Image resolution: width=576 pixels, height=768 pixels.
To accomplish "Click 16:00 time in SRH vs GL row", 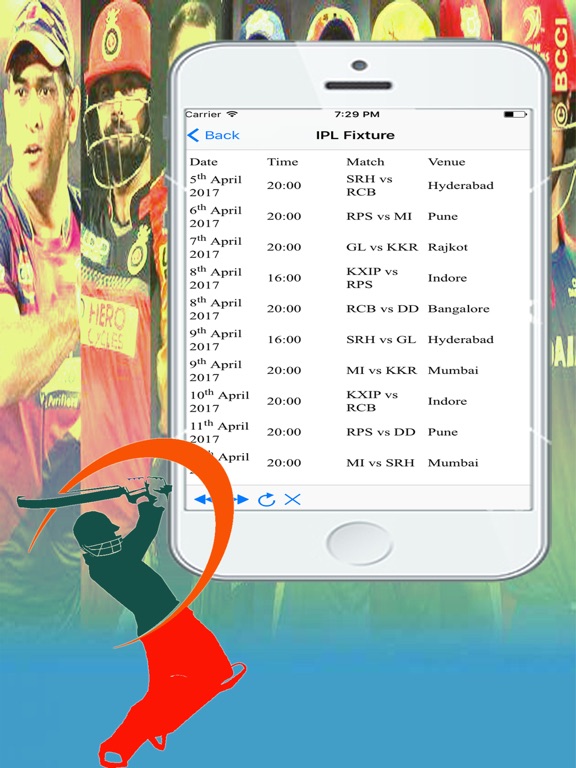I will 284,340.
